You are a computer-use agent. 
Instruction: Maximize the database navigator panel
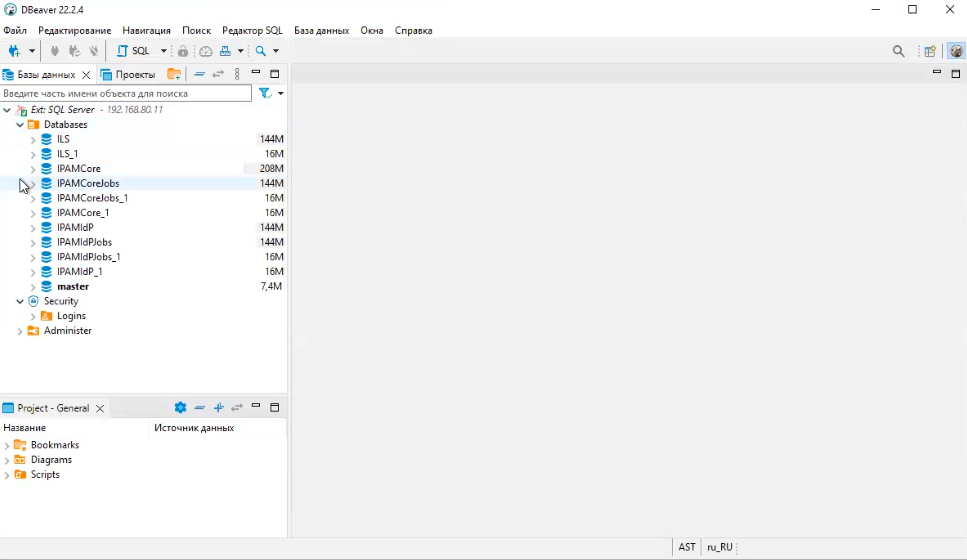point(275,74)
